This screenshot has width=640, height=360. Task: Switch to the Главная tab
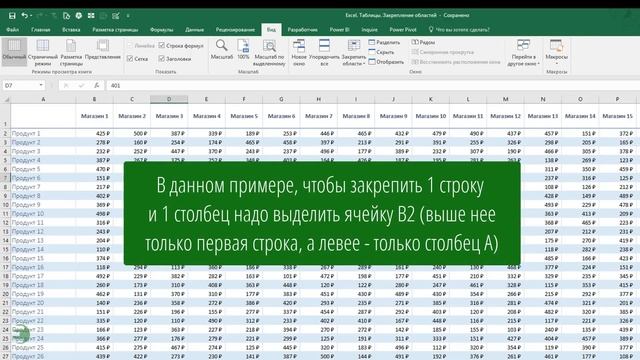click(41, 29)
